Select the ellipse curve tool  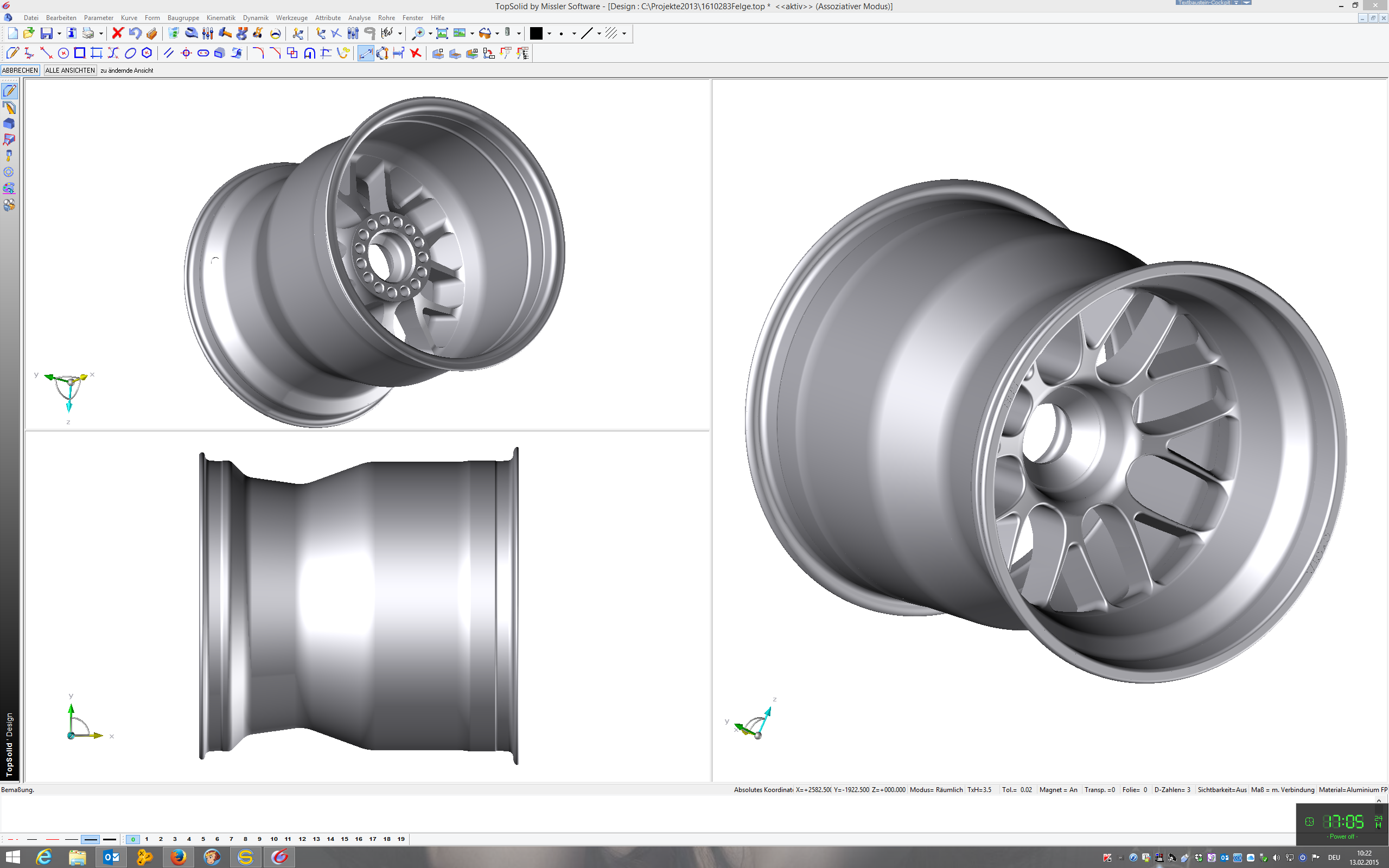130,53
